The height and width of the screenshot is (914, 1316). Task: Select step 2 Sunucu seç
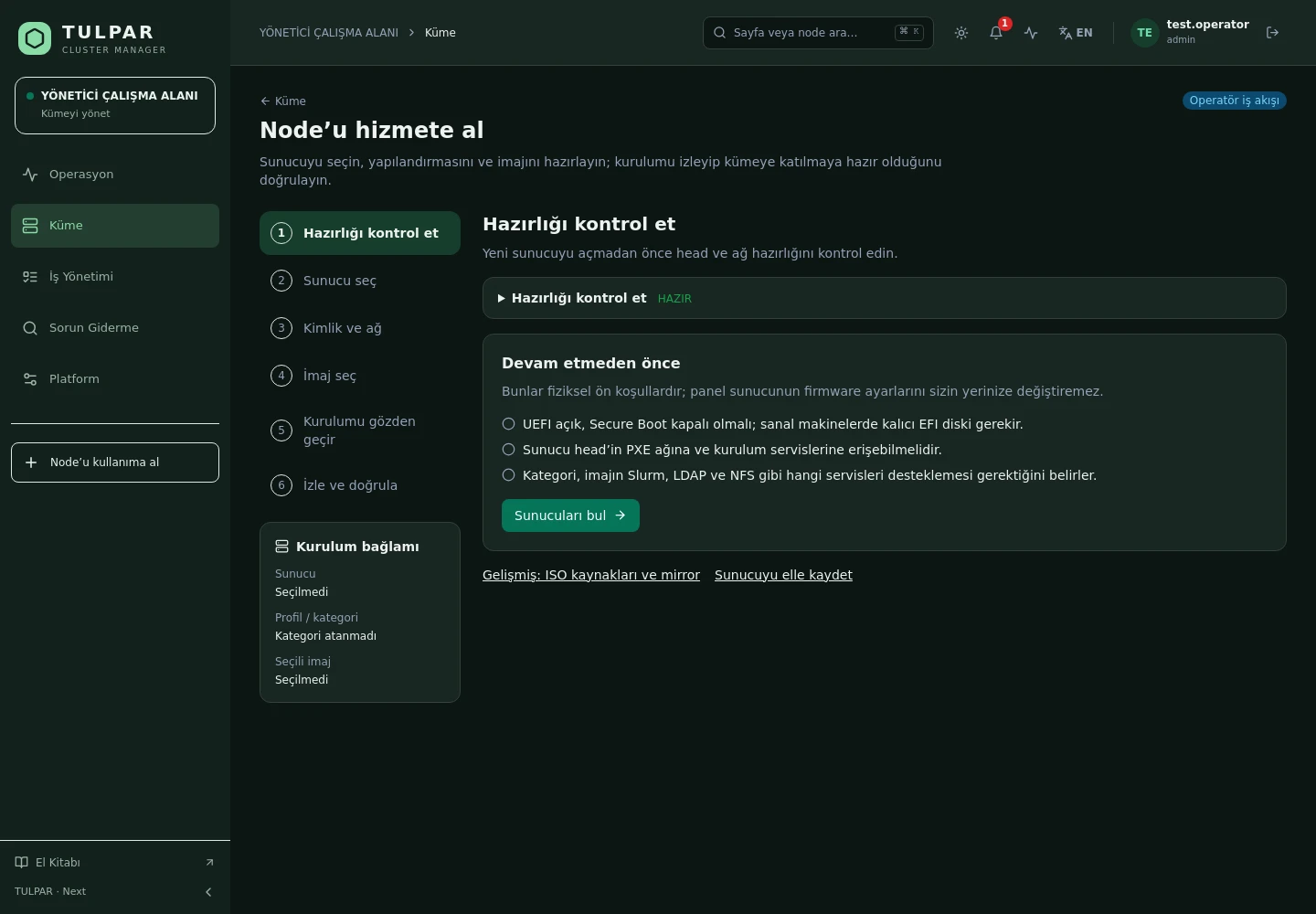[360, 281]
